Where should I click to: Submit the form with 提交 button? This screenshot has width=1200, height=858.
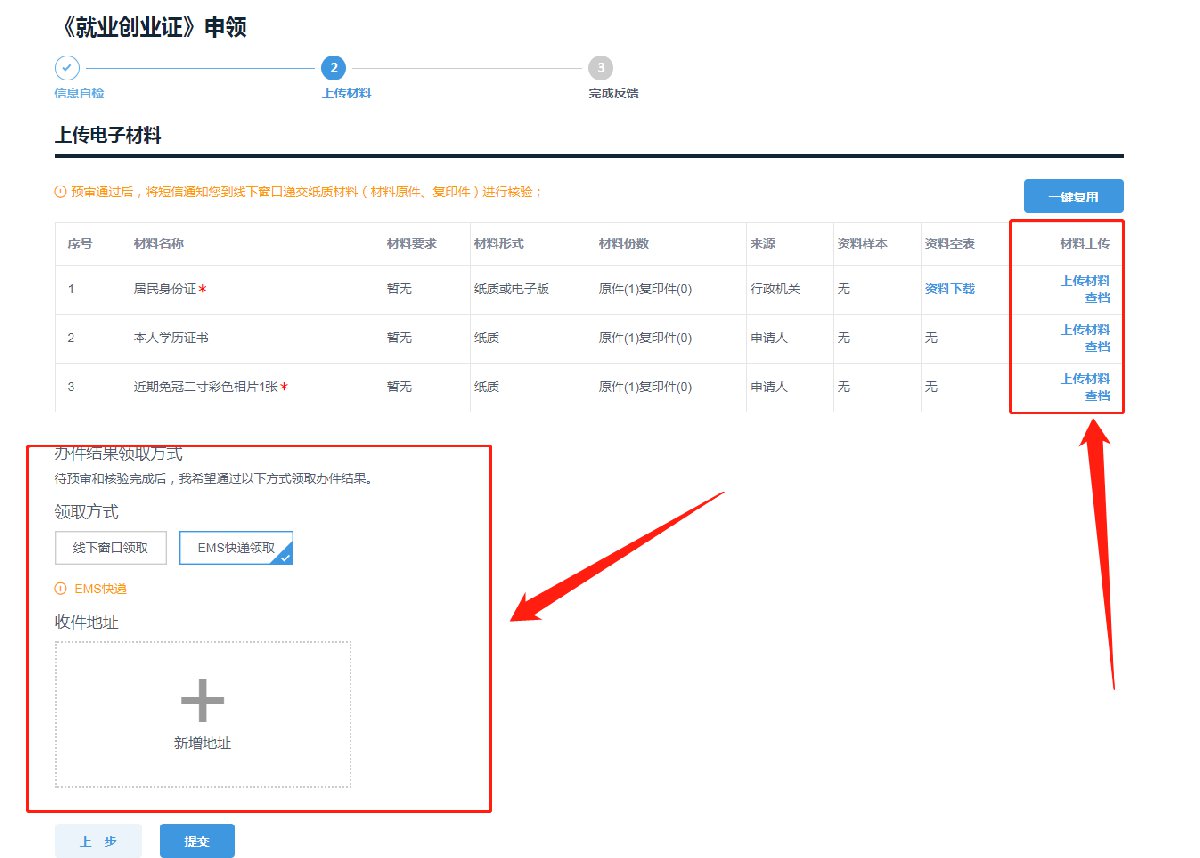(197, 841)
